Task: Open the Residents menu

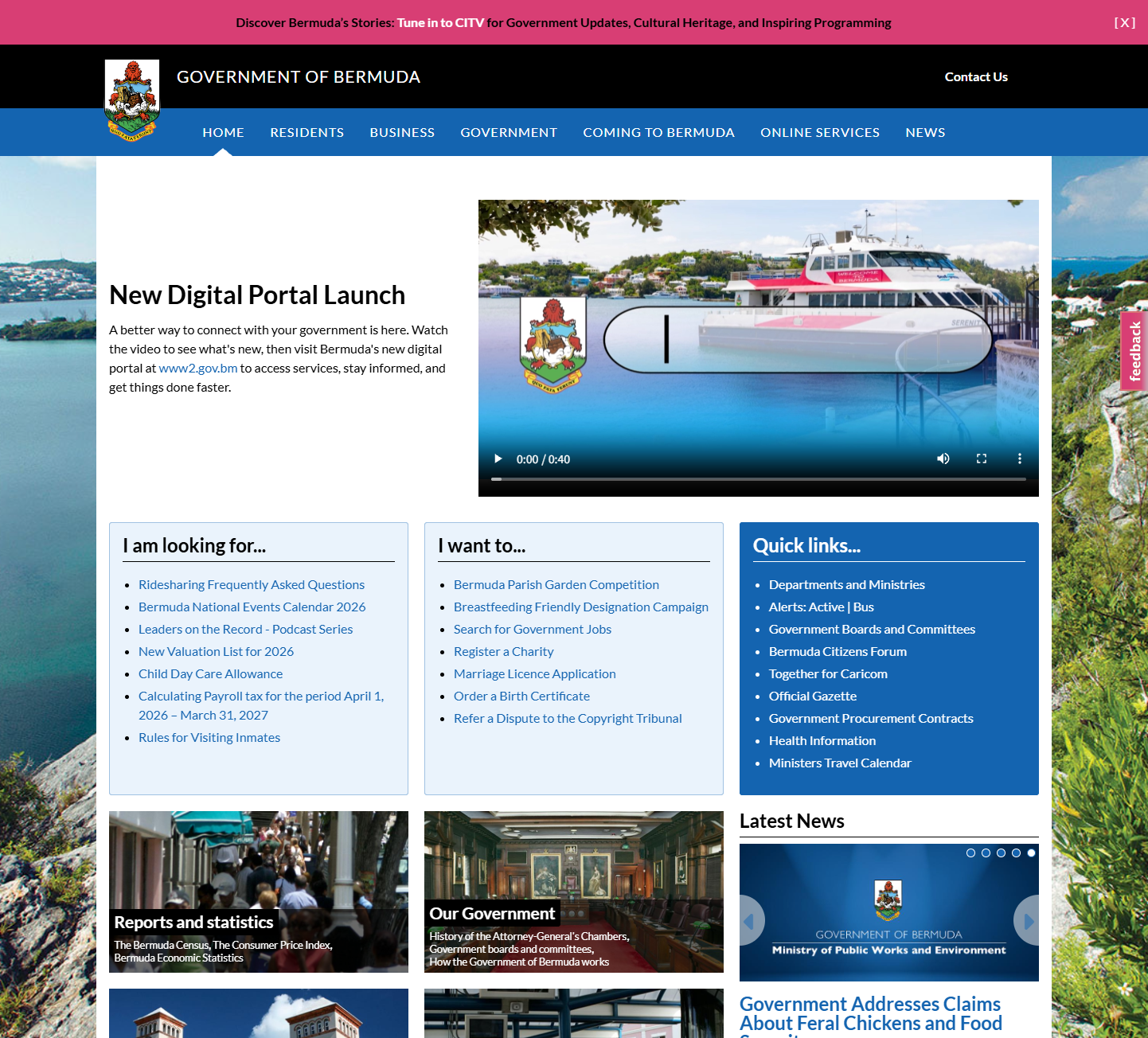Action: point(307,133)
